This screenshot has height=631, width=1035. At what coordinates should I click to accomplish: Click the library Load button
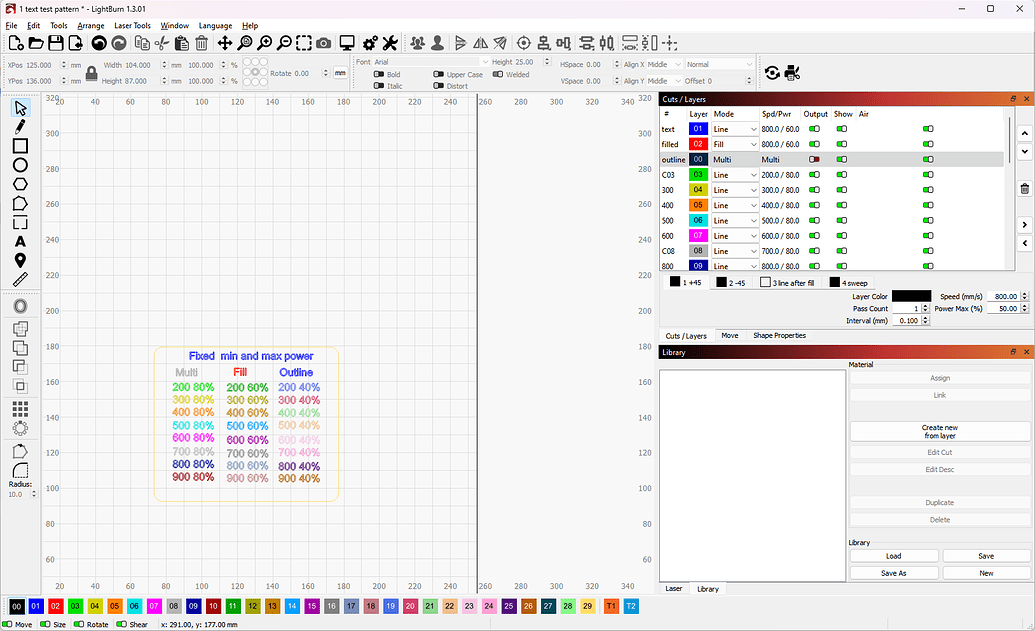point(894,556)
